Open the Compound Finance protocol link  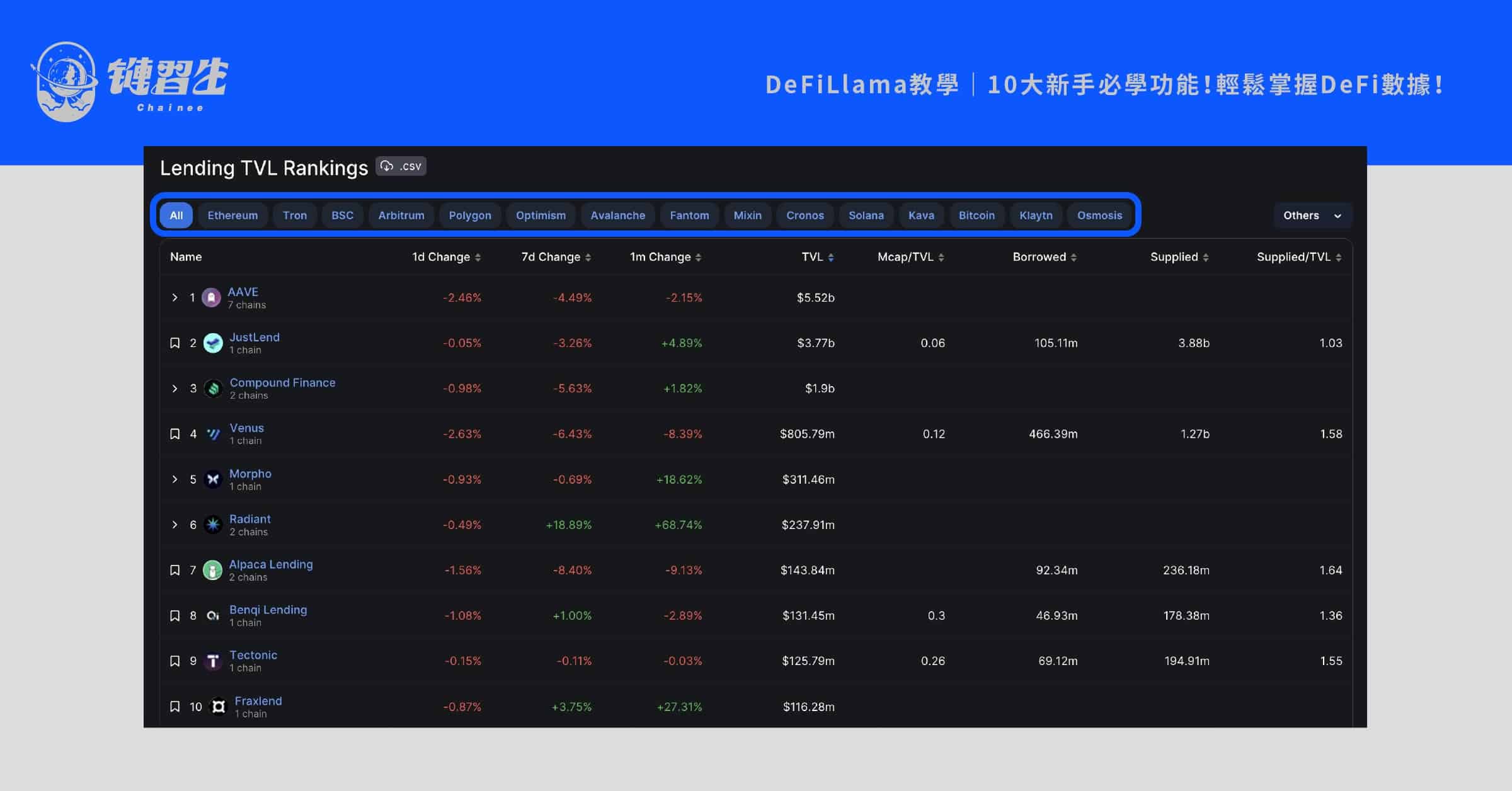[282, 383]
